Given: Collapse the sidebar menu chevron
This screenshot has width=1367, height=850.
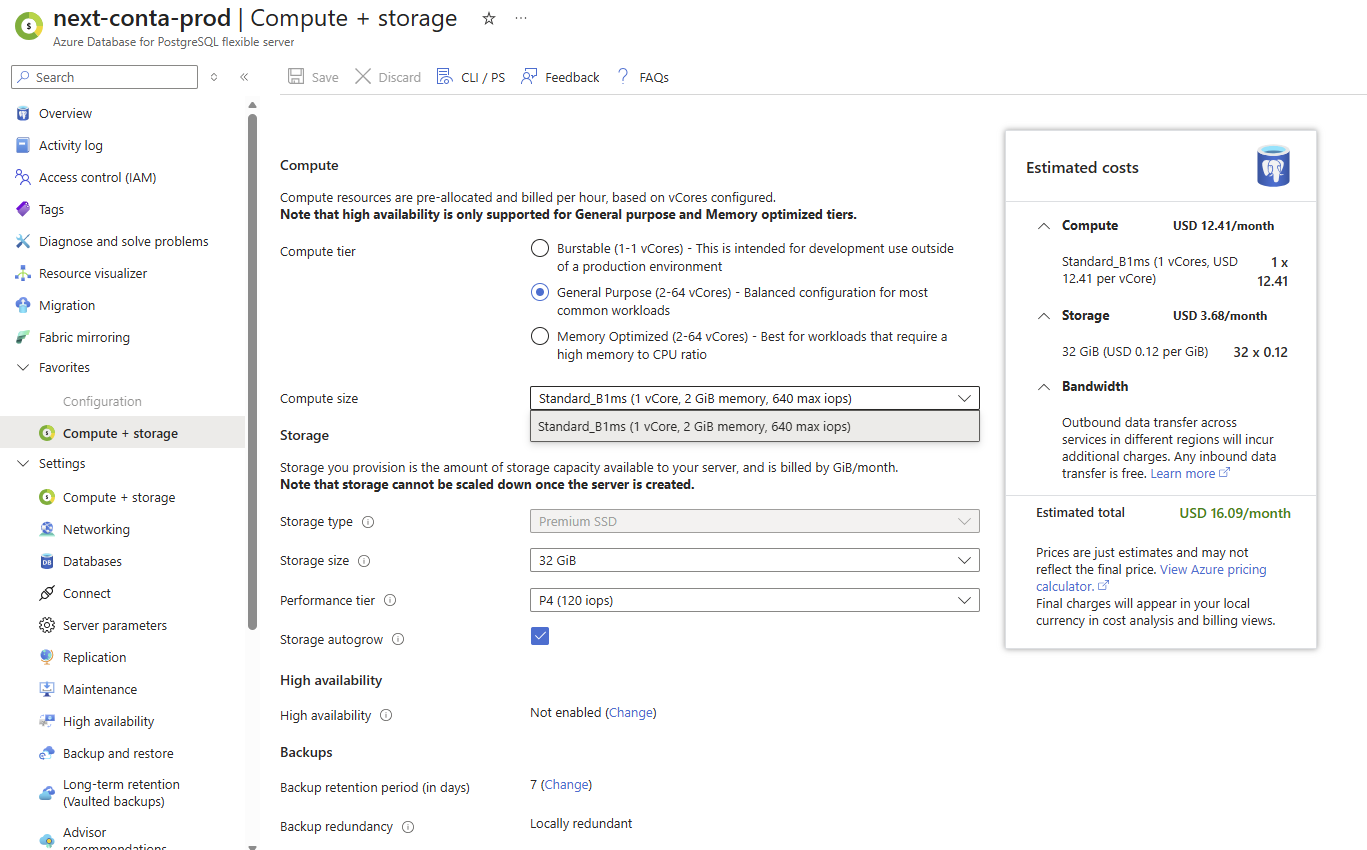Looking at the screenshot, I should click(244, 77).
